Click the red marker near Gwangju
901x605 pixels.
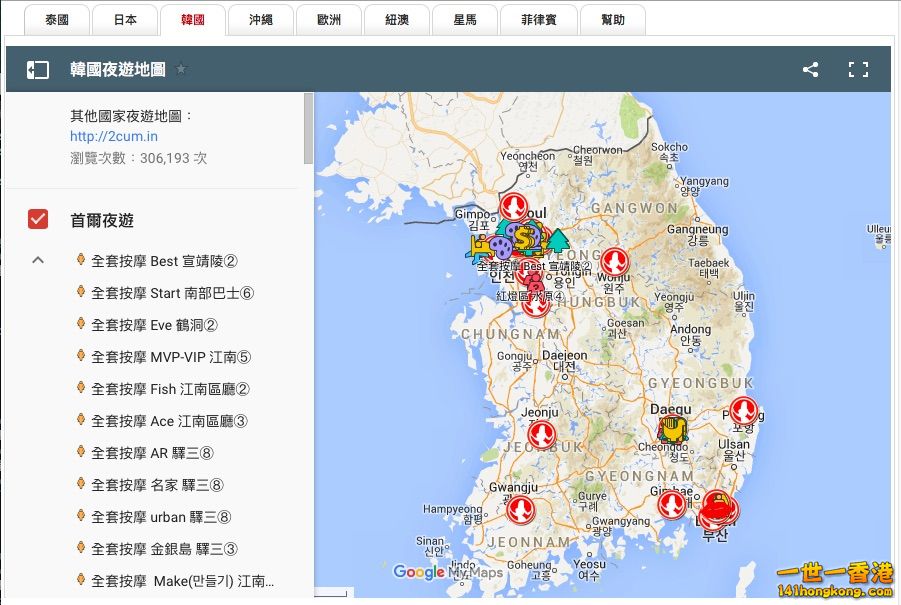520,510
